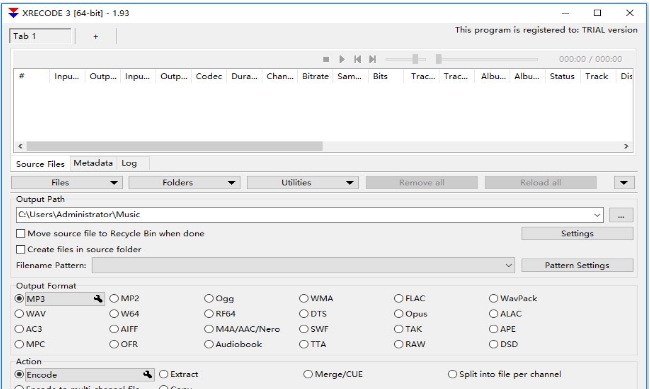Image resolution: width=650 pixels, height=389 pixels.
Task: Click the XRECODE app logo icon
Action: coord(13,13)
